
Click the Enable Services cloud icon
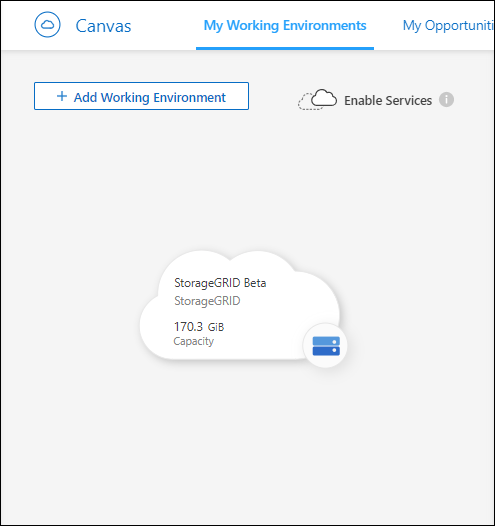[x=317, y=100]
